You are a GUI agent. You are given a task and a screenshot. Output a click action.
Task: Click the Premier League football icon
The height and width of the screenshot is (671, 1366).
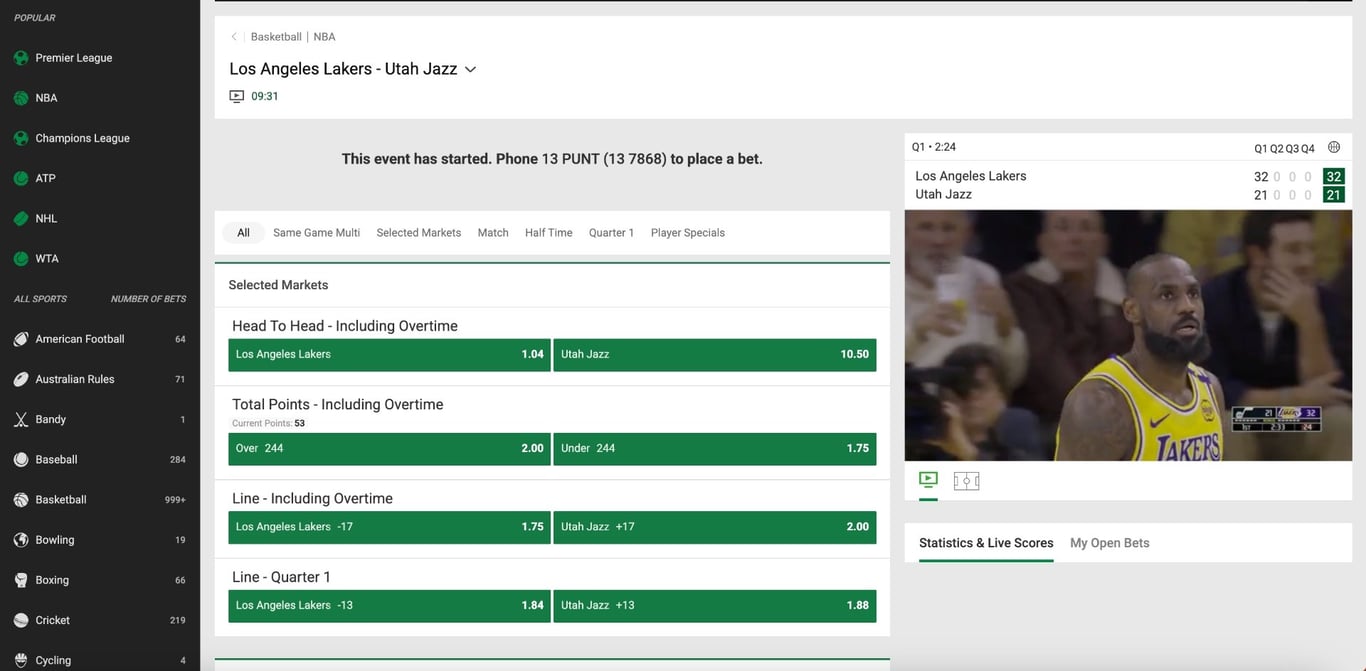pyautogui.click(x=20, y=58)
